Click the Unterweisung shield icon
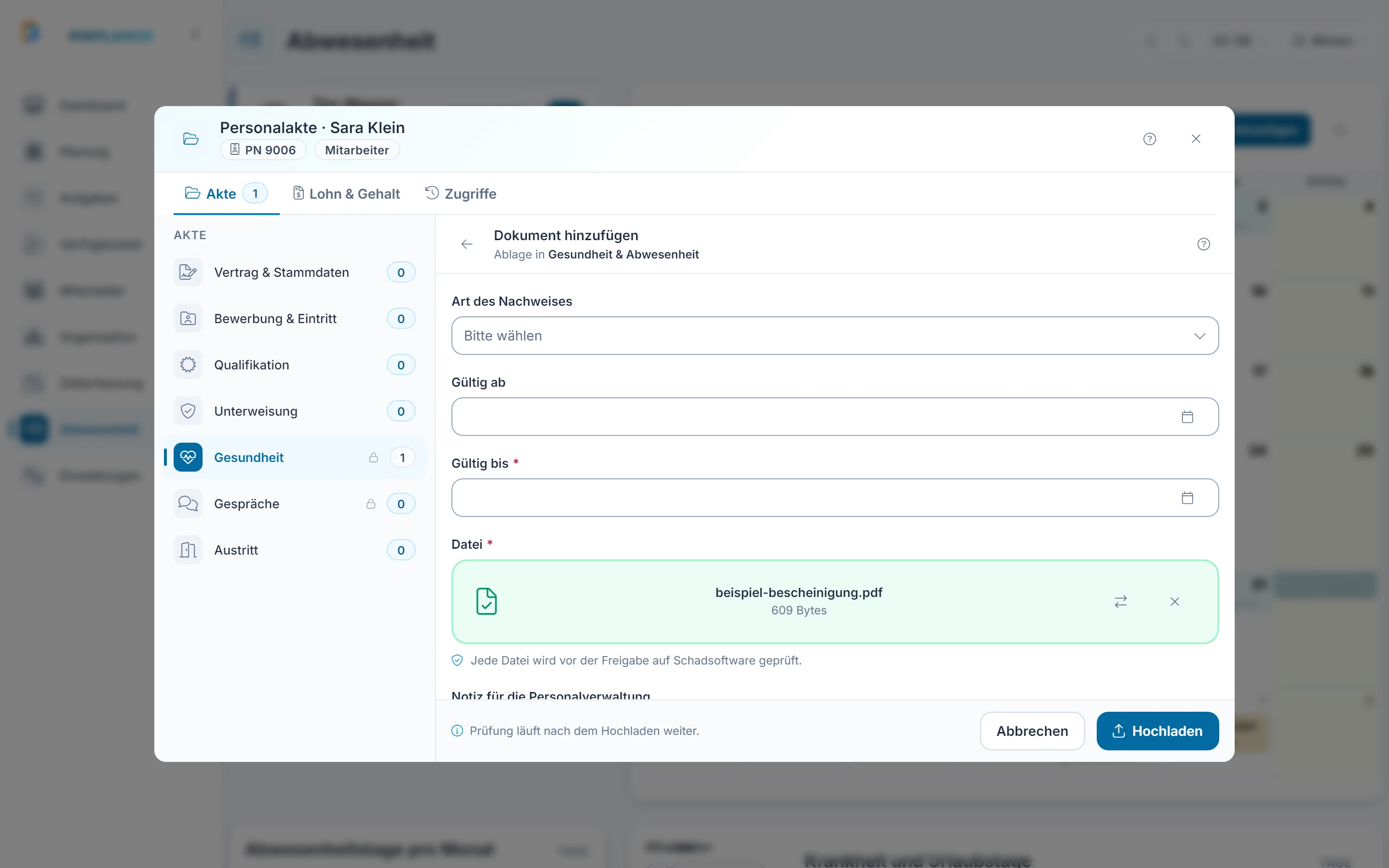Image resolution: width=1389 pixels, height=868 pixels. click(188, 411)
